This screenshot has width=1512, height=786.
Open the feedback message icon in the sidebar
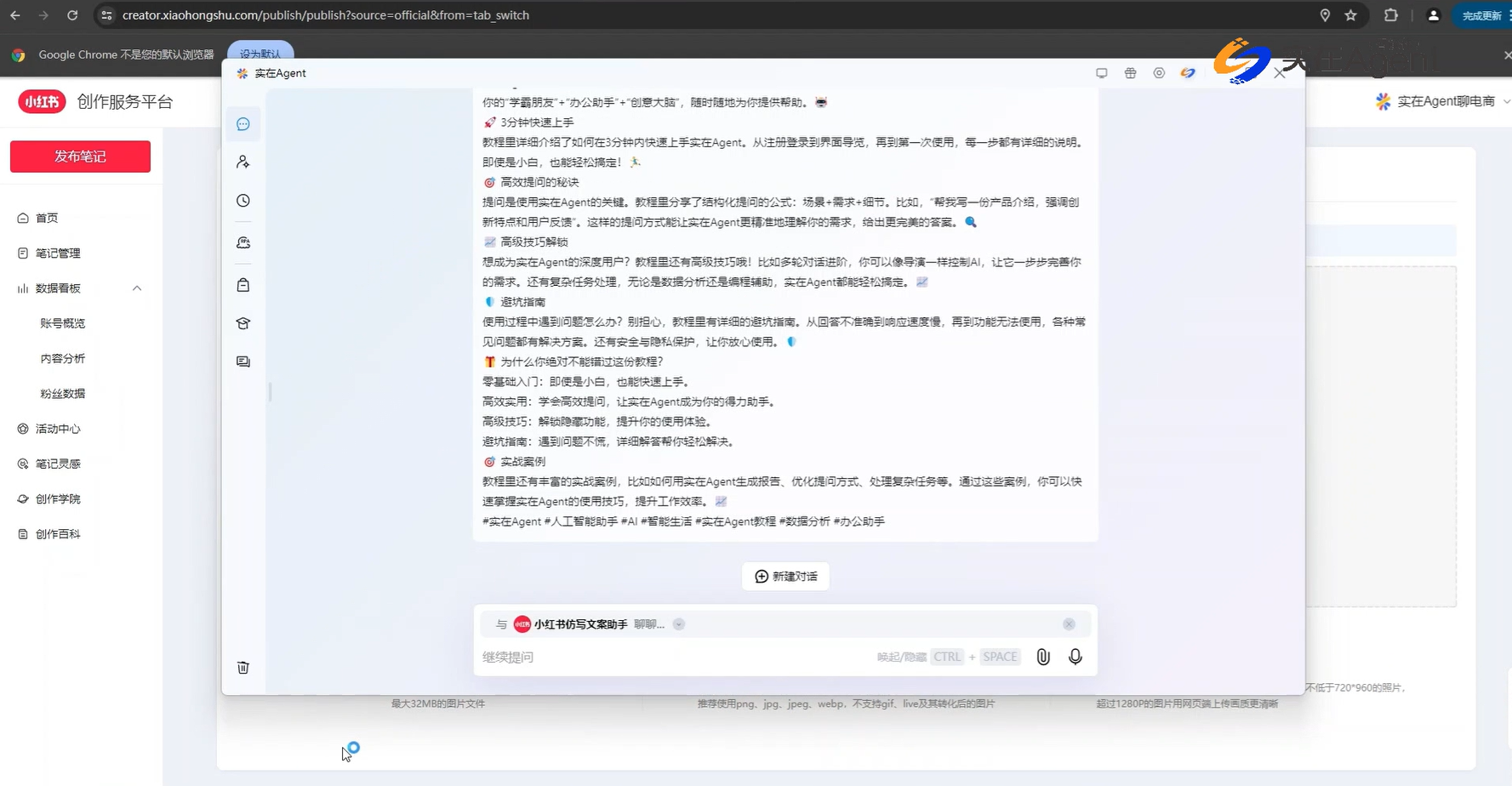click(x=242, y=362)
